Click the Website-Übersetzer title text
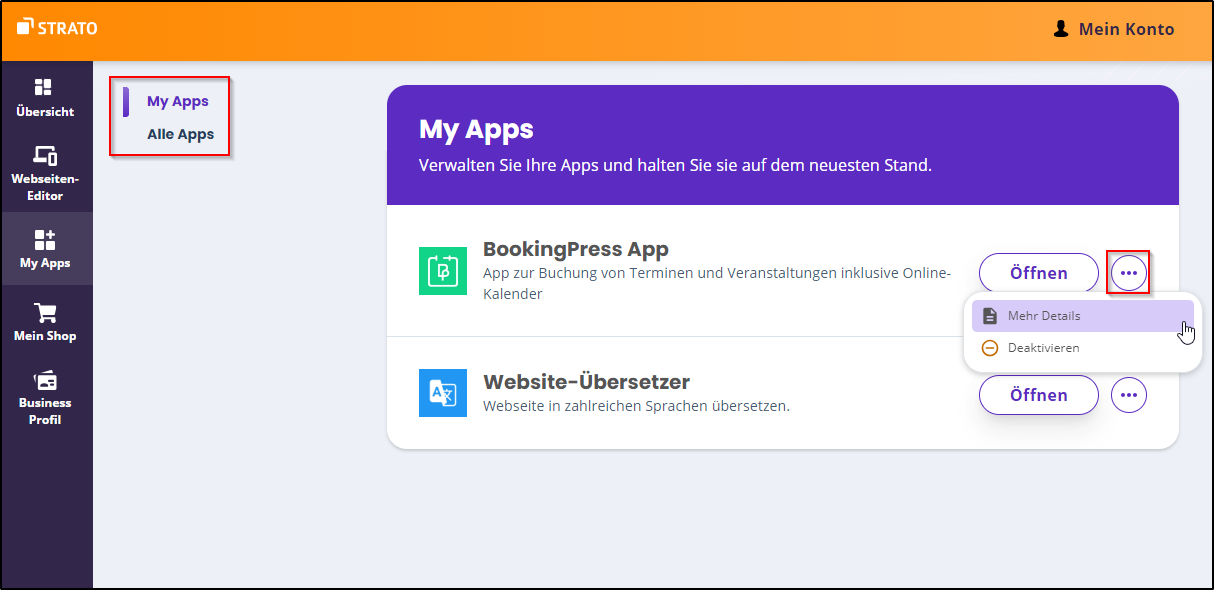Image resolution: width=1214 pixels, height=590 pixels. pyautogui.click(x=586, y=382)
